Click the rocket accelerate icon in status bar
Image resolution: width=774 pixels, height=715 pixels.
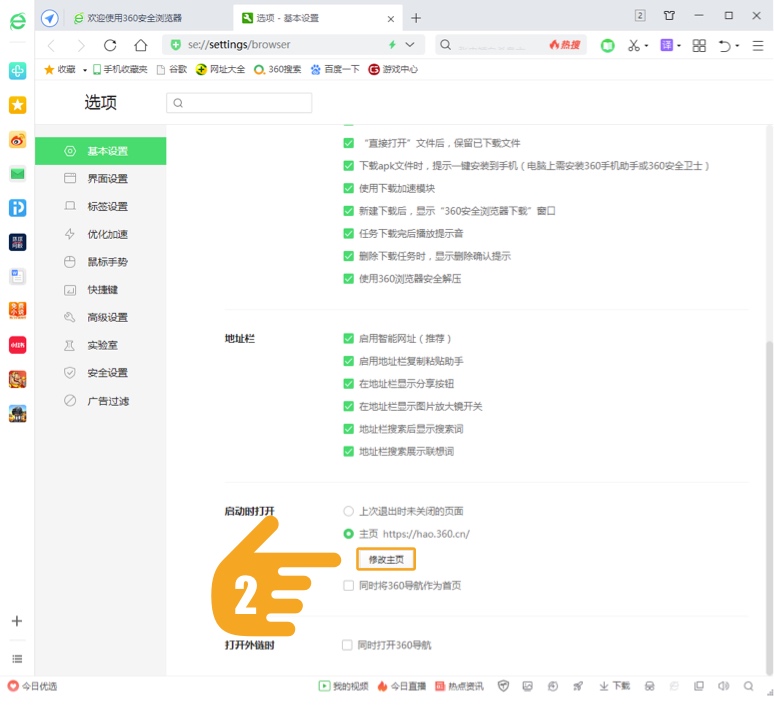pyautogui.click(x=578, y=686)
